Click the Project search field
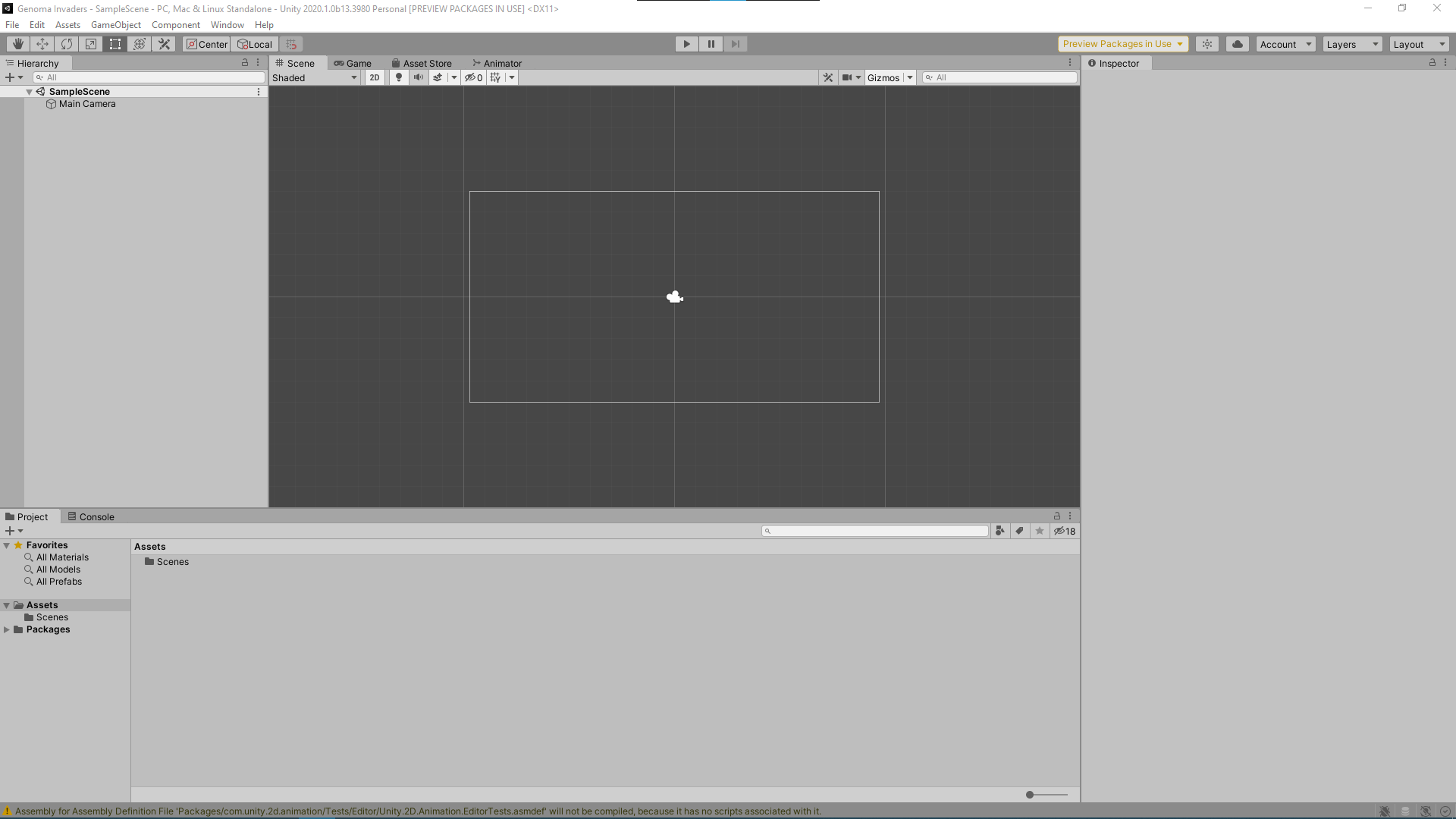The image size is (1456, 819). tap(875, 531)
